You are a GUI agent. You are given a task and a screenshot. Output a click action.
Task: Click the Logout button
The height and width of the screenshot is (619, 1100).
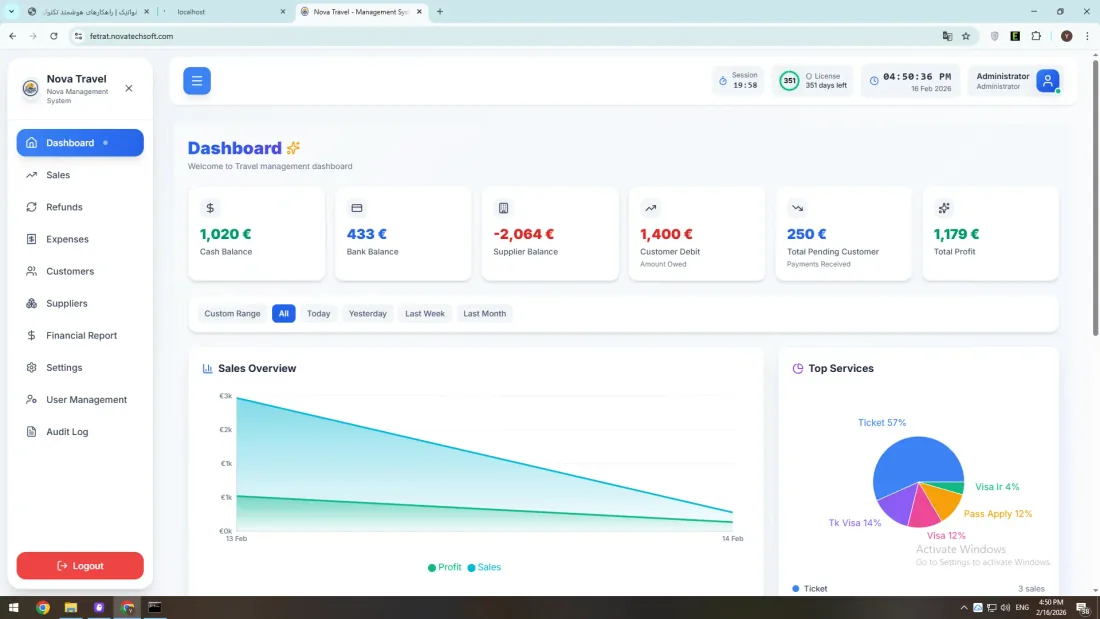click(x=80, y=565)
